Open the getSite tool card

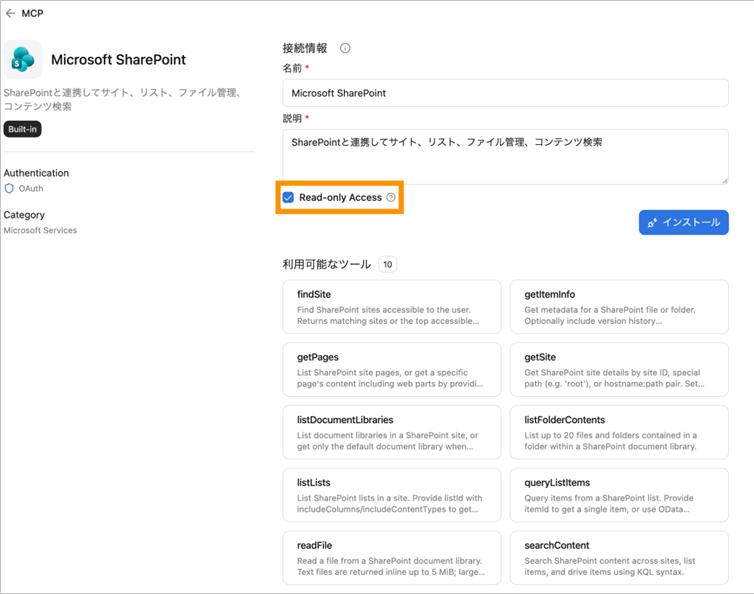[x=619, y=369]
